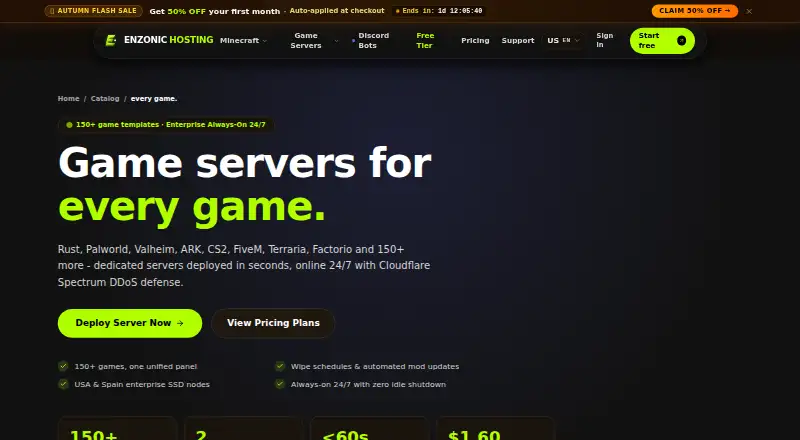Screen dimensions: 800x440
Task: Click the sale countdown timer
Action: tap(439, 11)
